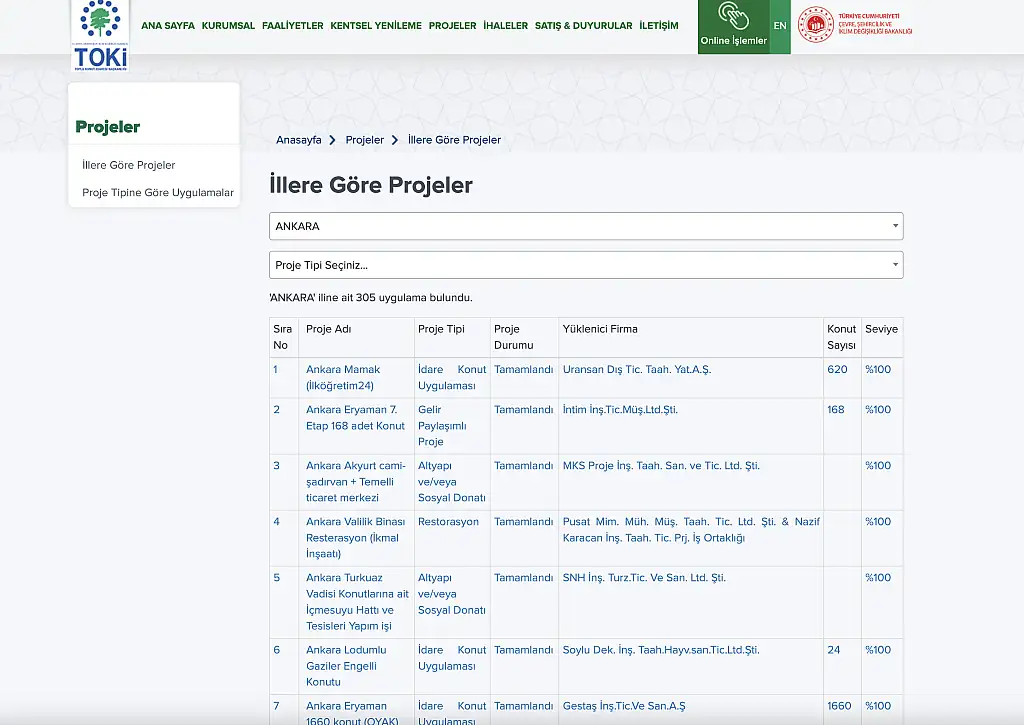
Task: Click housing count 620 in row 1
Action: tap(837, 370)
